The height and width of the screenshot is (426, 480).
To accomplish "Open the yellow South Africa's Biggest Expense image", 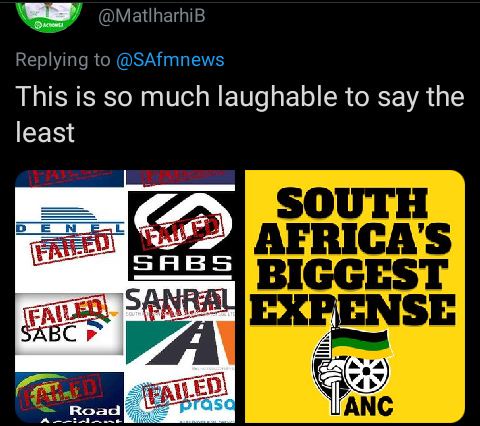I will coord(355,296).
